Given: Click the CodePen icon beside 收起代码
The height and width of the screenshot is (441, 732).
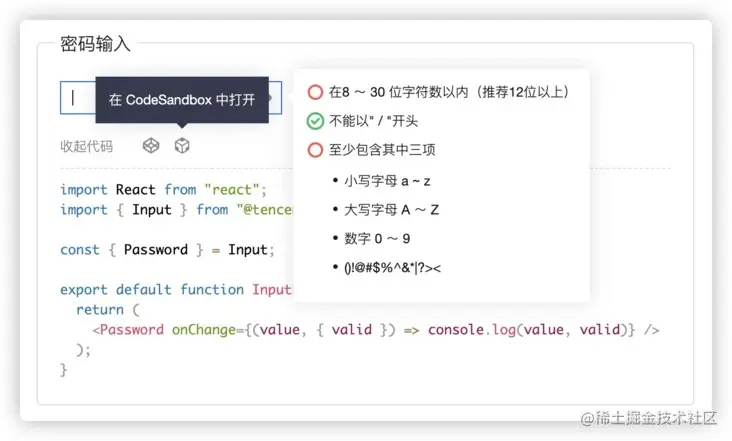Looking at the screenshot, I should pos(150,146).
